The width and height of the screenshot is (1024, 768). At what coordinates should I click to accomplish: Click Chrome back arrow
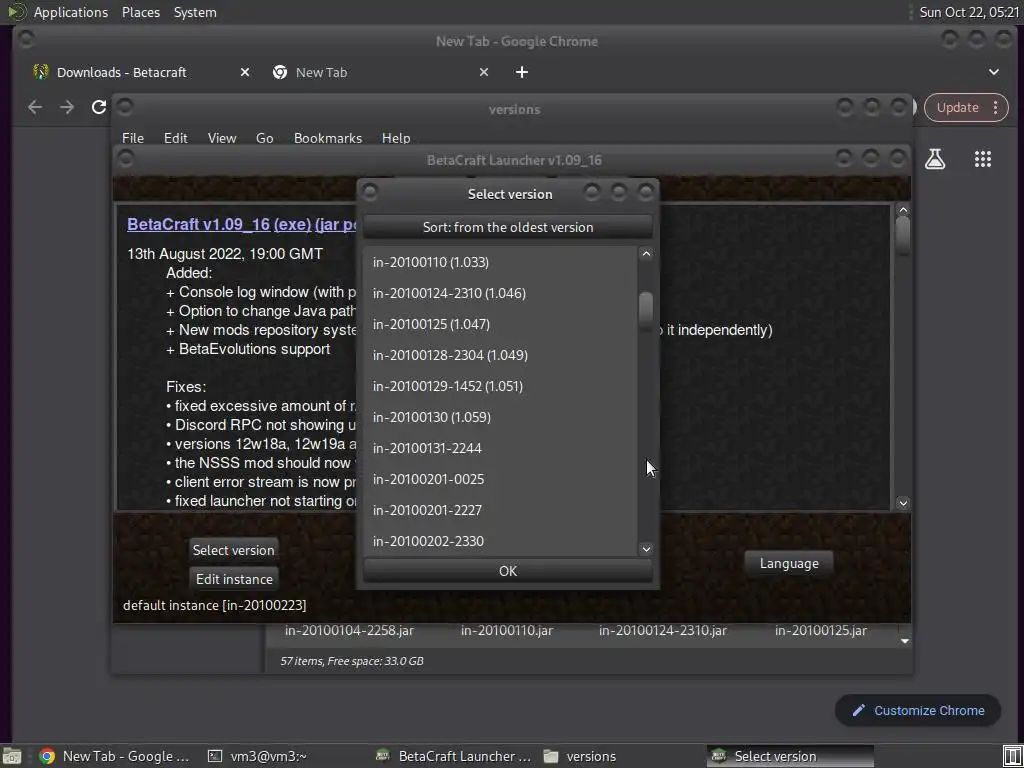pyautogui.click(x=35, y=107)
